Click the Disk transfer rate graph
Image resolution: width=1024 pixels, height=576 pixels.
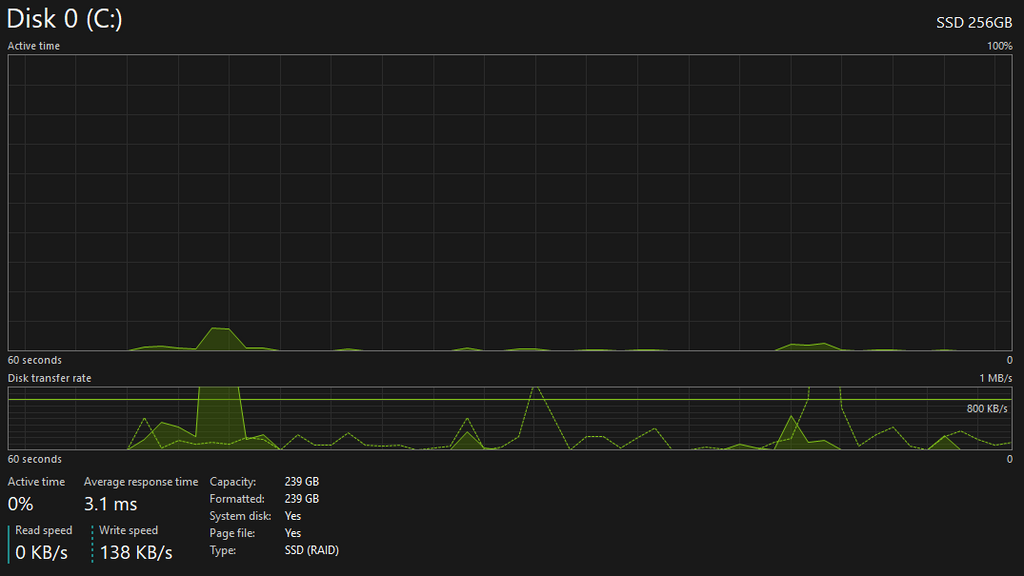coord(510,418)
